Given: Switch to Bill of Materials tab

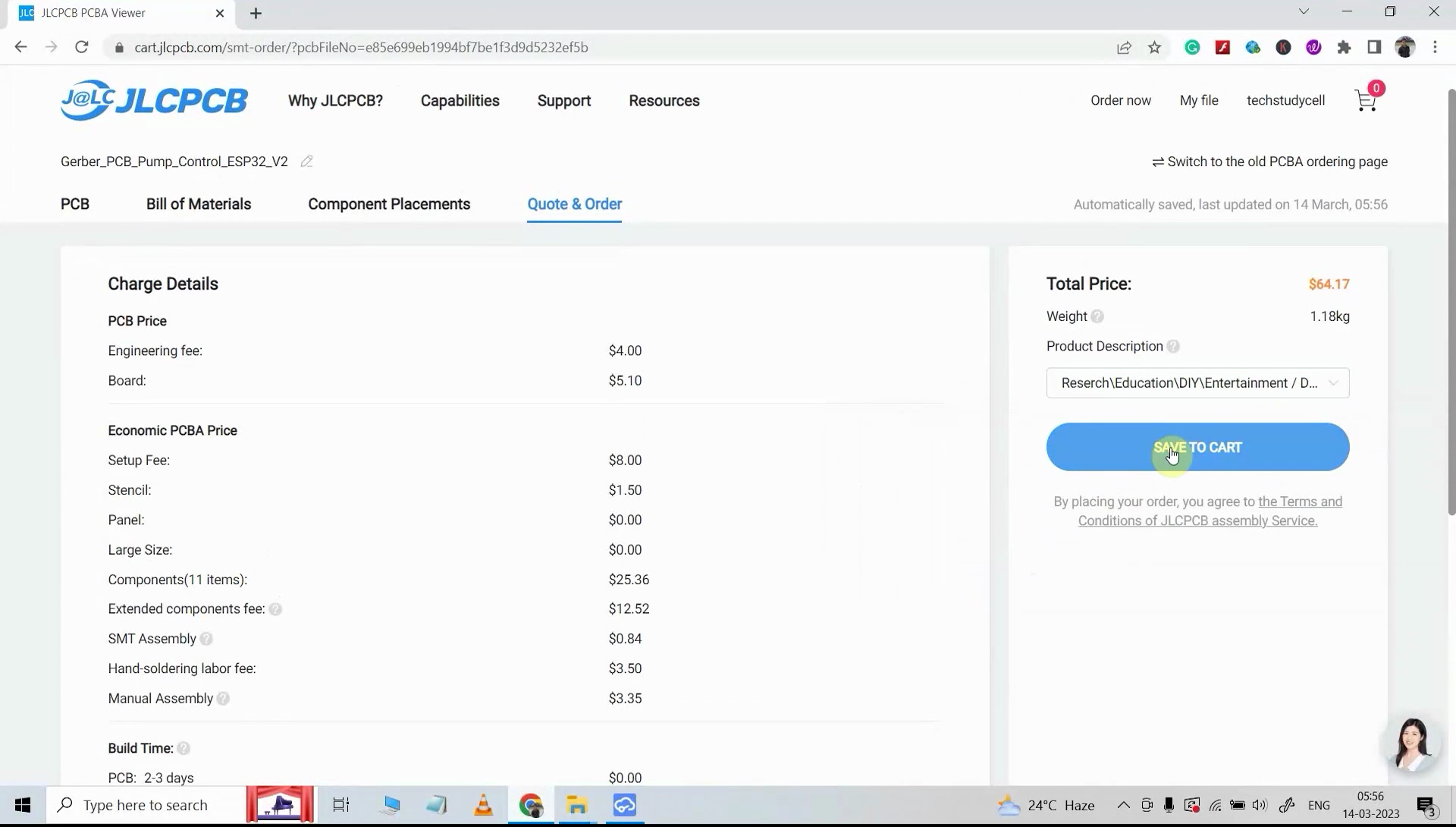Looking at the screenshot, I should (199, 204).
